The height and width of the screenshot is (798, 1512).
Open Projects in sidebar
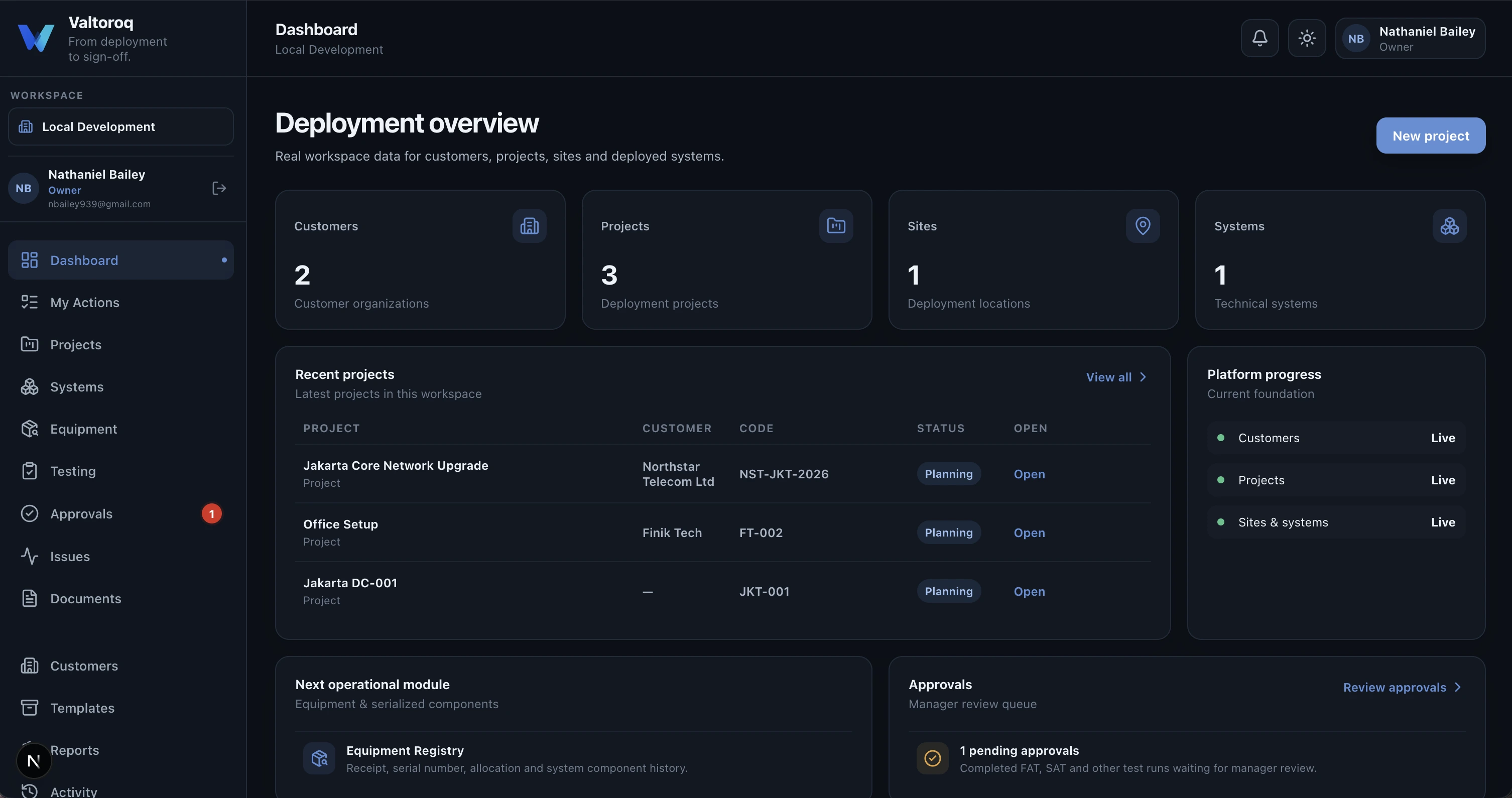[121, 344]
